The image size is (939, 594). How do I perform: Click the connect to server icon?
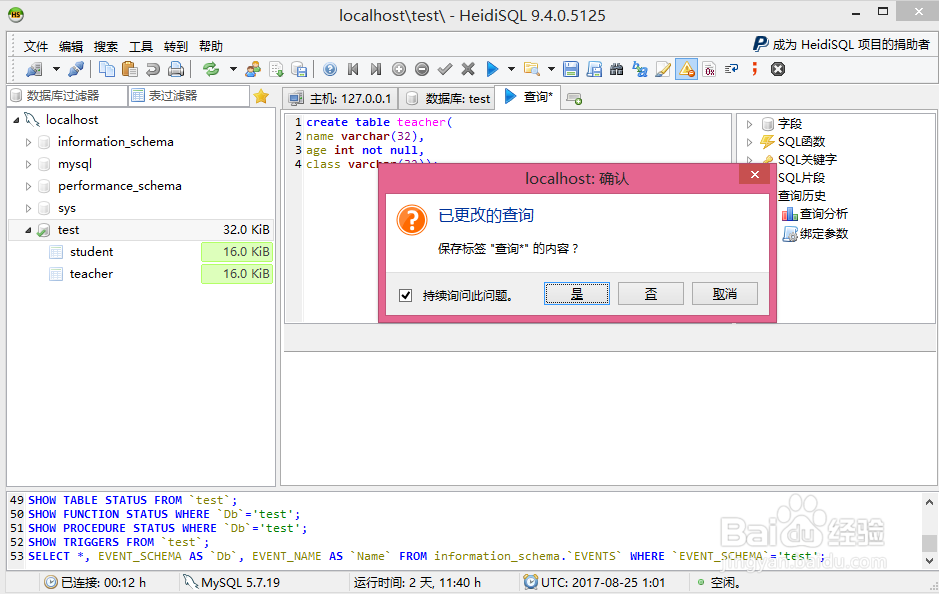click(x=34, y=69)
